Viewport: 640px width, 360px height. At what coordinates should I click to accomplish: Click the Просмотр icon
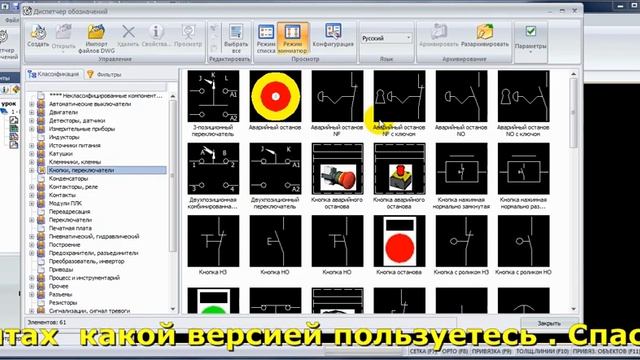[x=188, y=36]
